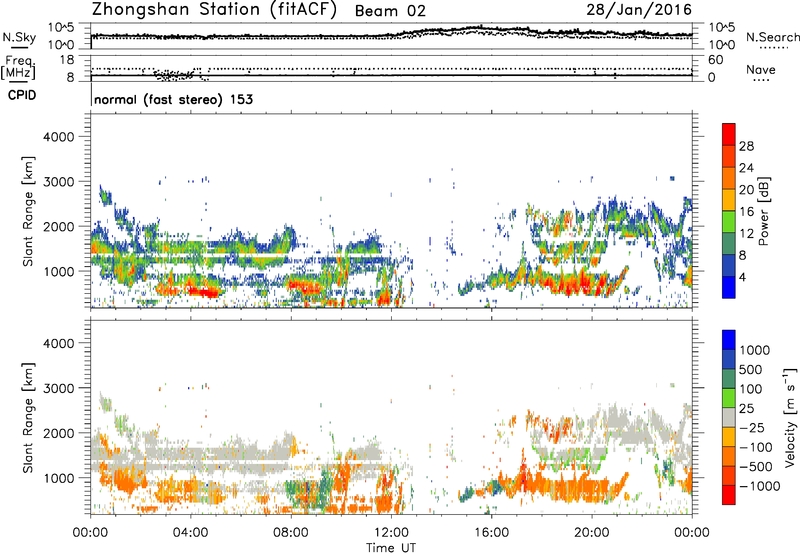
Task: Select the Power color bar segment between 12 and 16
Action: tap(729, 222)
